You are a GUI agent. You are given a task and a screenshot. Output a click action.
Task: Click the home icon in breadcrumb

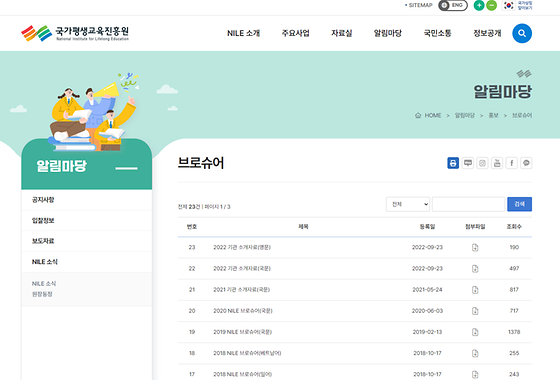pyautogui.click(x=418, y=115)
